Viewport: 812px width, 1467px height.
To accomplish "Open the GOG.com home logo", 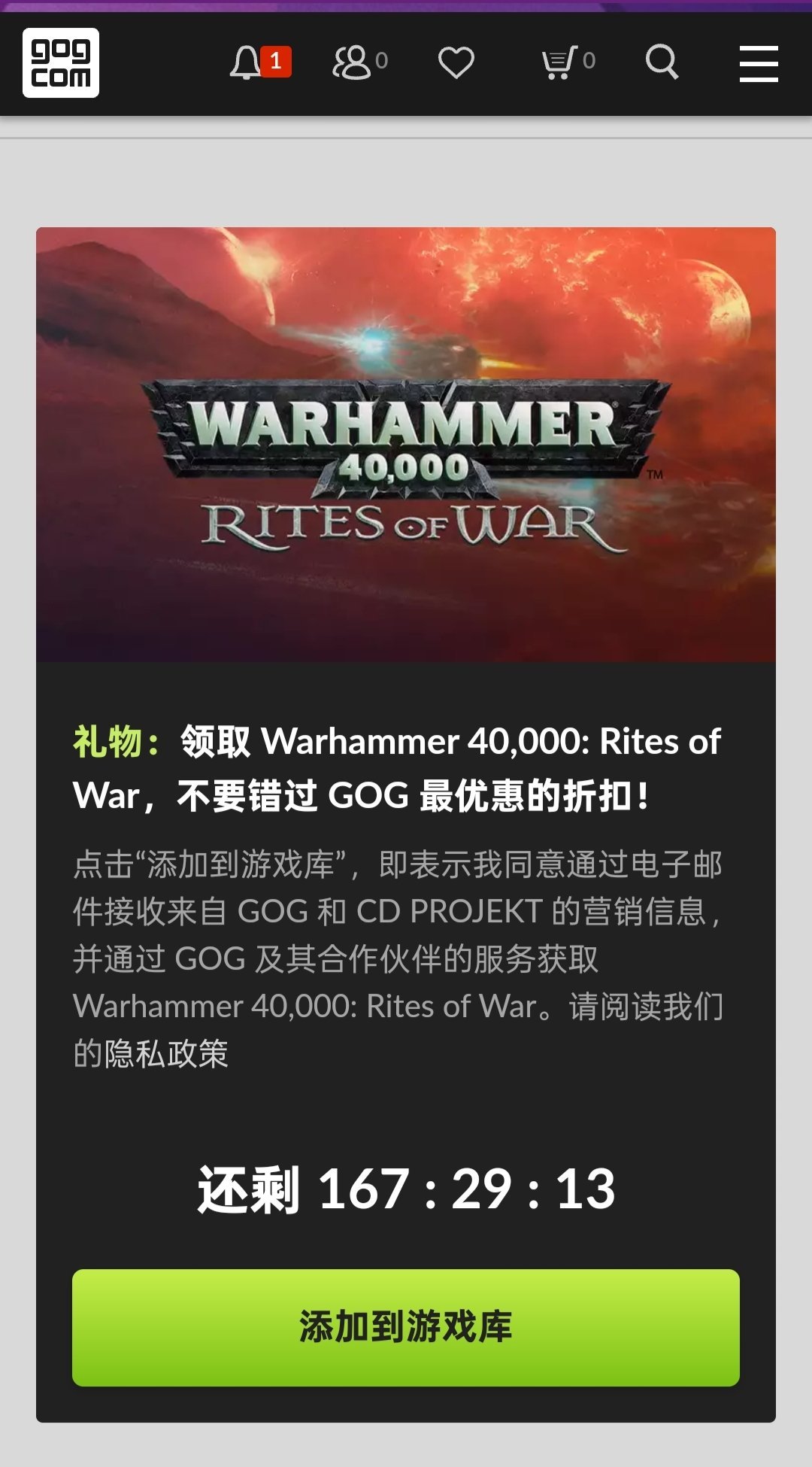I will (x=61, y=63).
